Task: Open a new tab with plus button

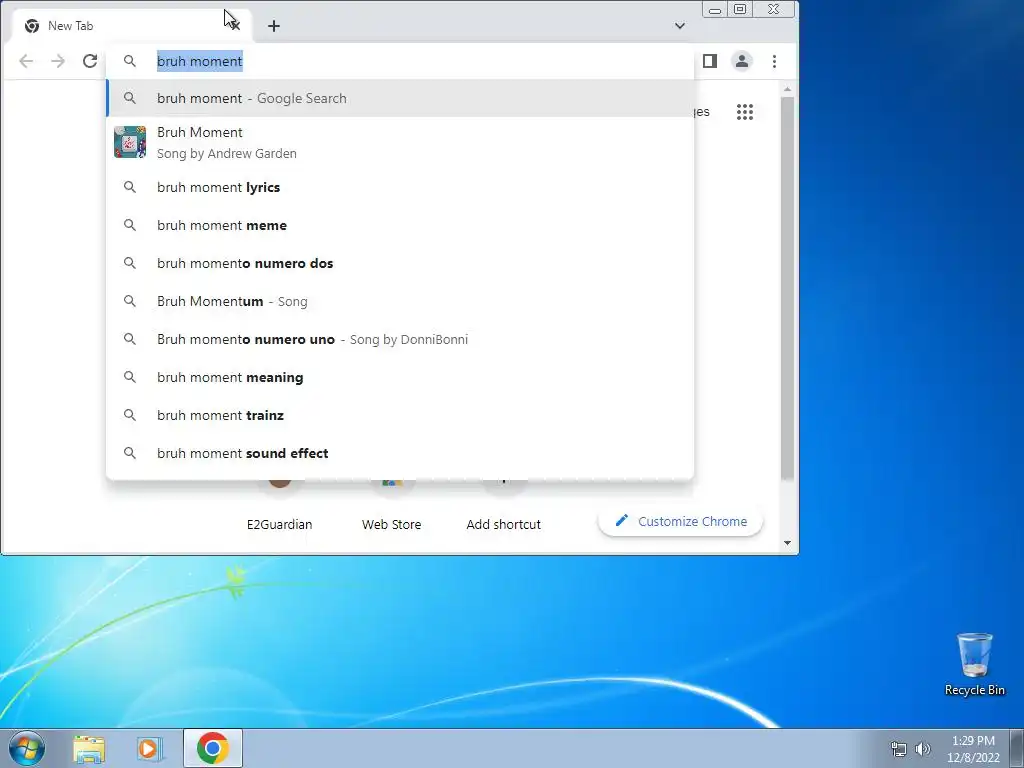Action: (x=274, y=26)
